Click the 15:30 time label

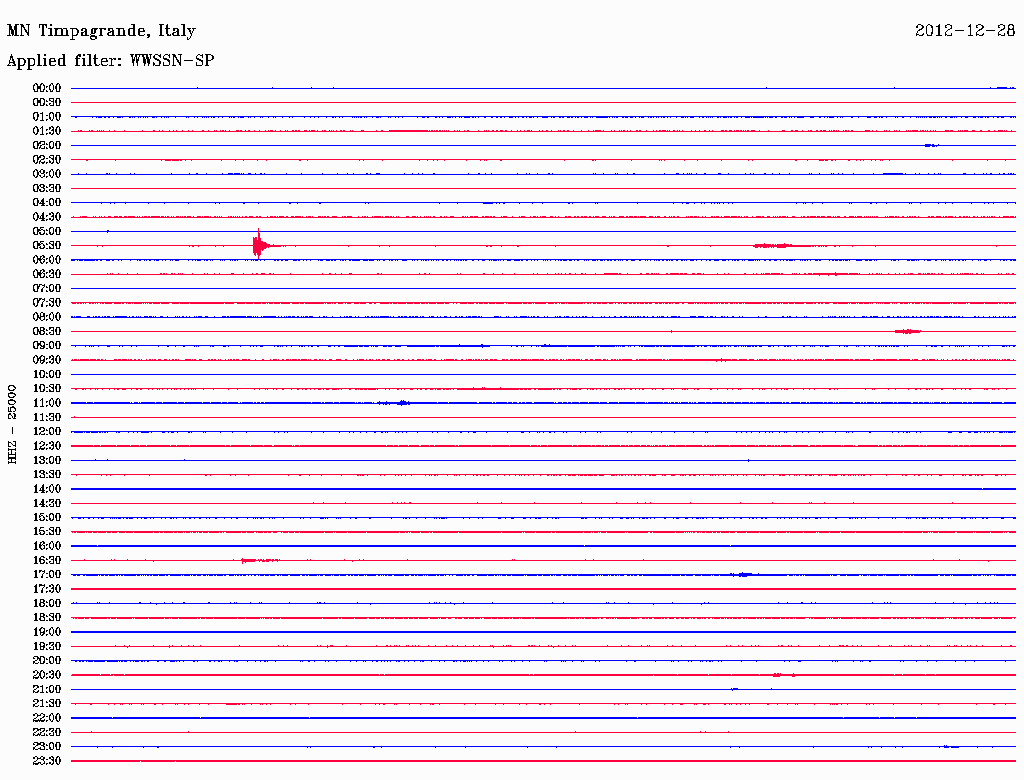coord(47,532)
